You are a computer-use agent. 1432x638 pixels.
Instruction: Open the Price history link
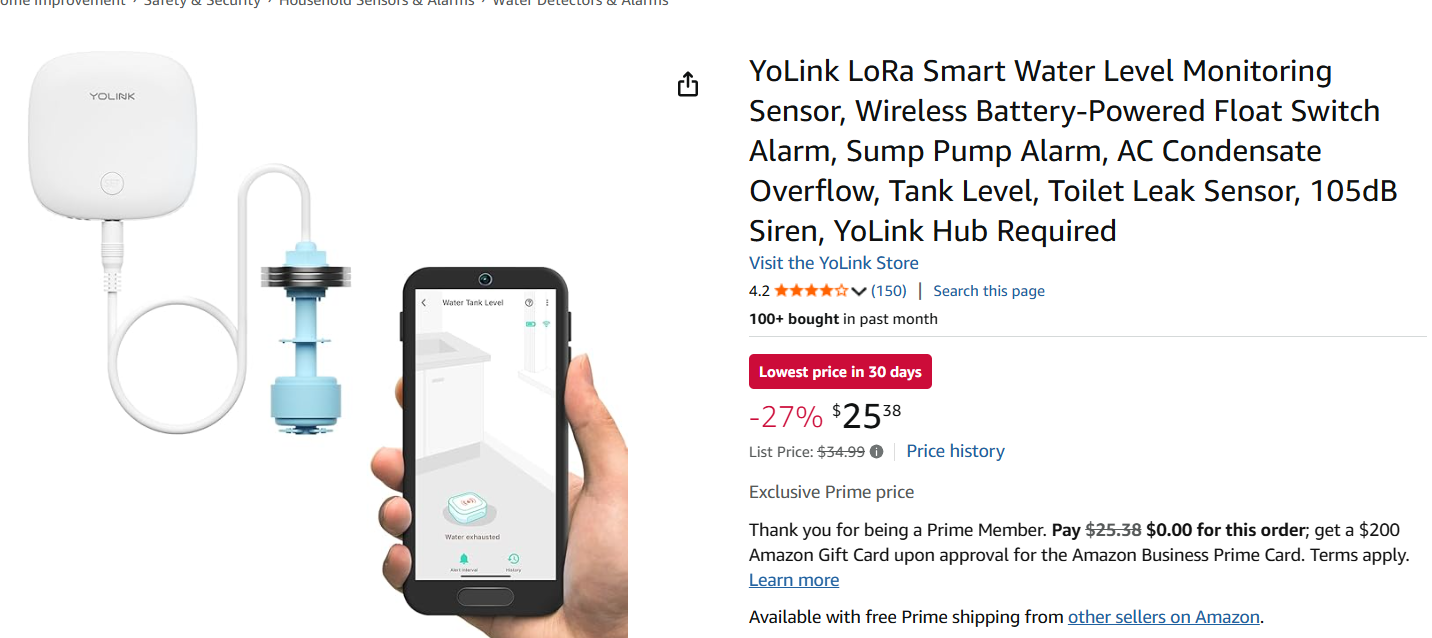[955, 451]
